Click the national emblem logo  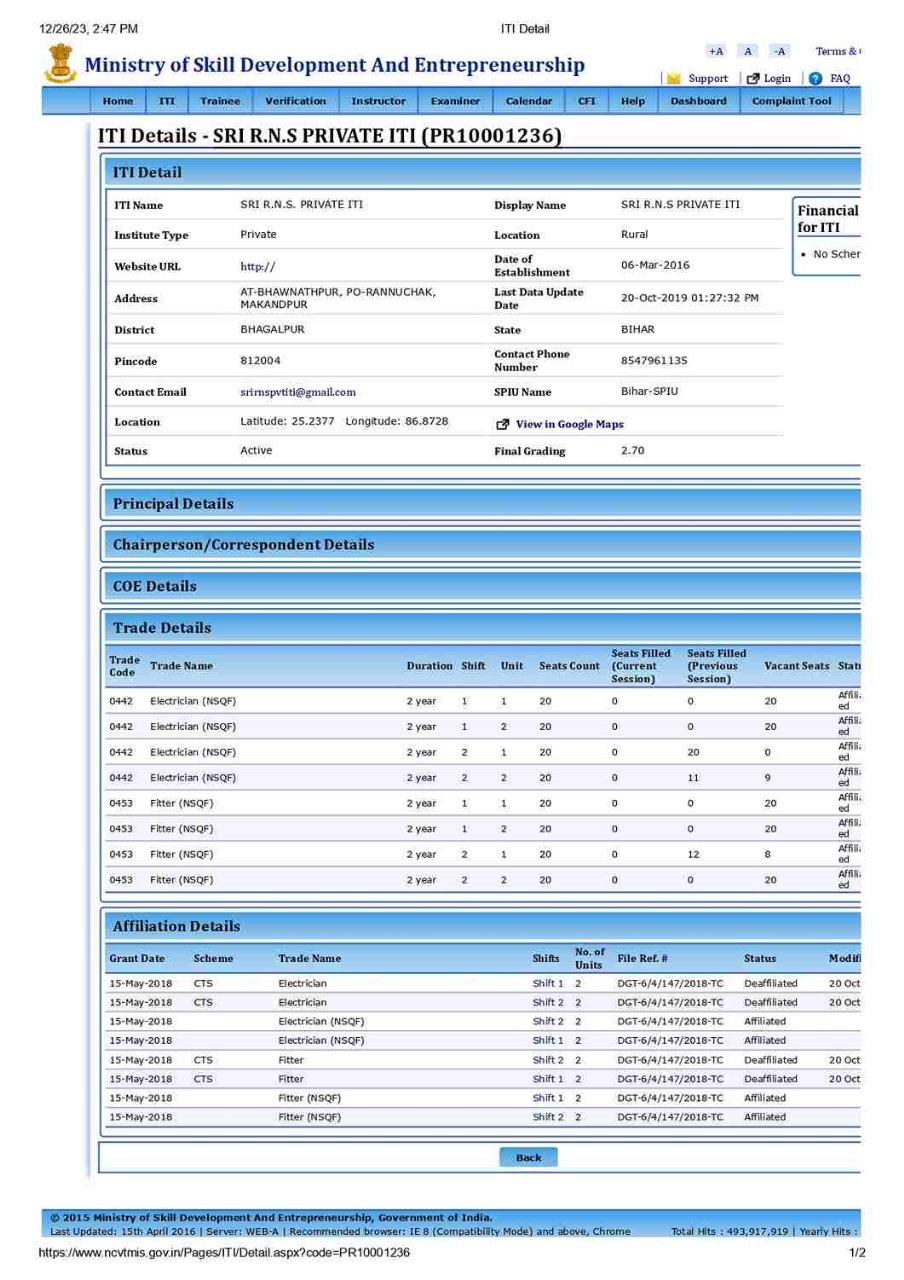(60, 64)
